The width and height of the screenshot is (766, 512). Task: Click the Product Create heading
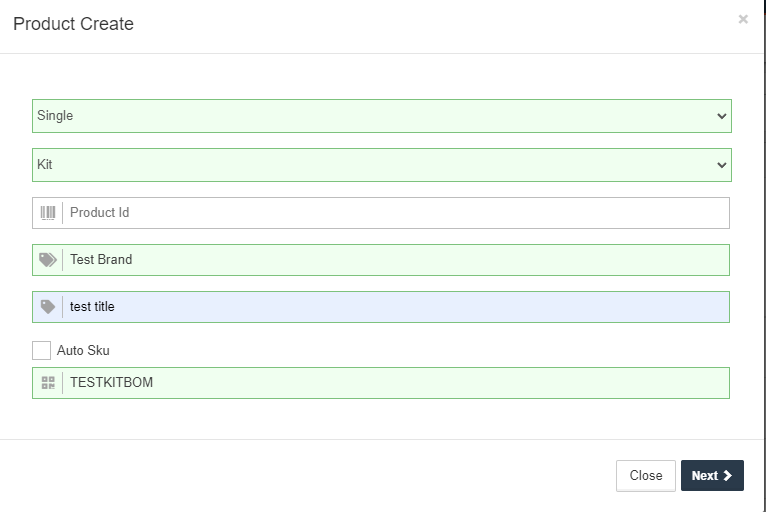[73, 24]
